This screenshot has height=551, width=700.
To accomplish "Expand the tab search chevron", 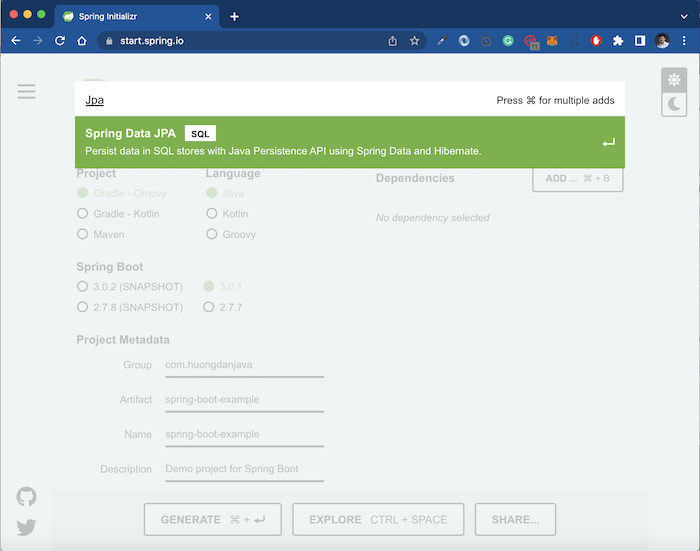I will (x=684, y=17).
